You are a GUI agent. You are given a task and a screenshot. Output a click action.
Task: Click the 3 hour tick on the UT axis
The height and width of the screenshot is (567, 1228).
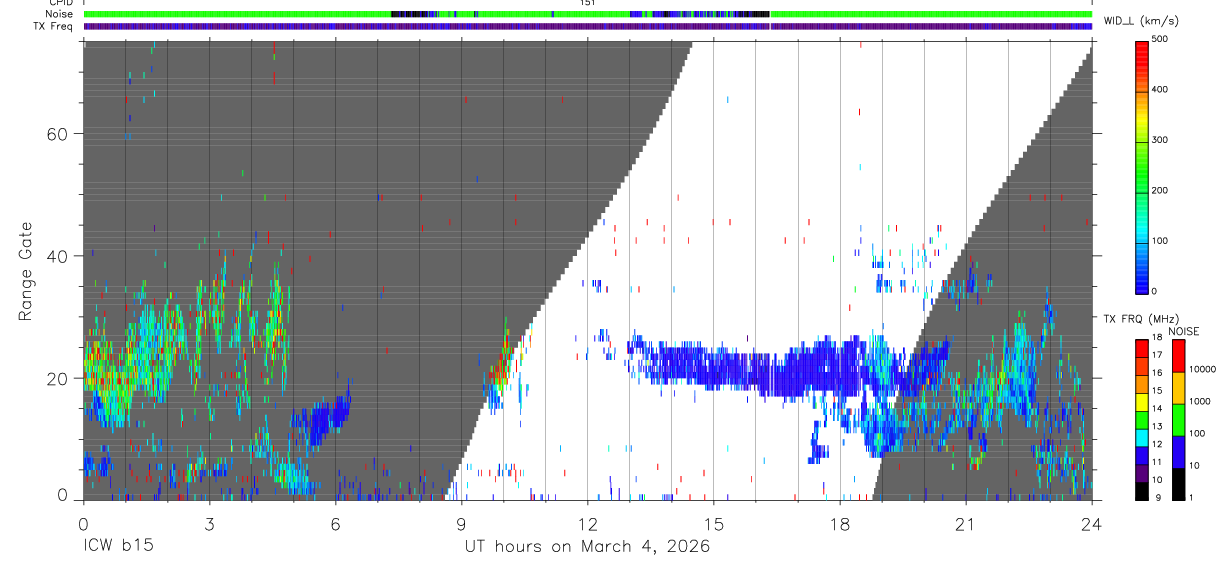click(209, 523)
